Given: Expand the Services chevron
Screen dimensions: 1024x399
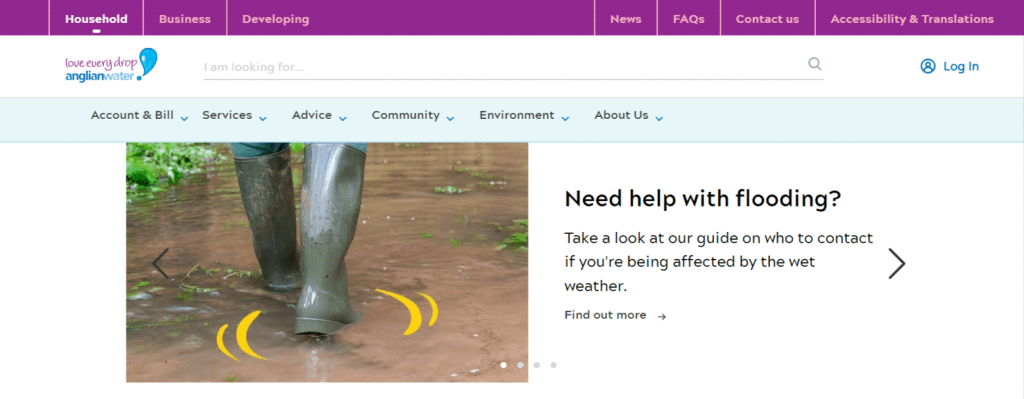Looking at the screenshot, I should point(263,119).
